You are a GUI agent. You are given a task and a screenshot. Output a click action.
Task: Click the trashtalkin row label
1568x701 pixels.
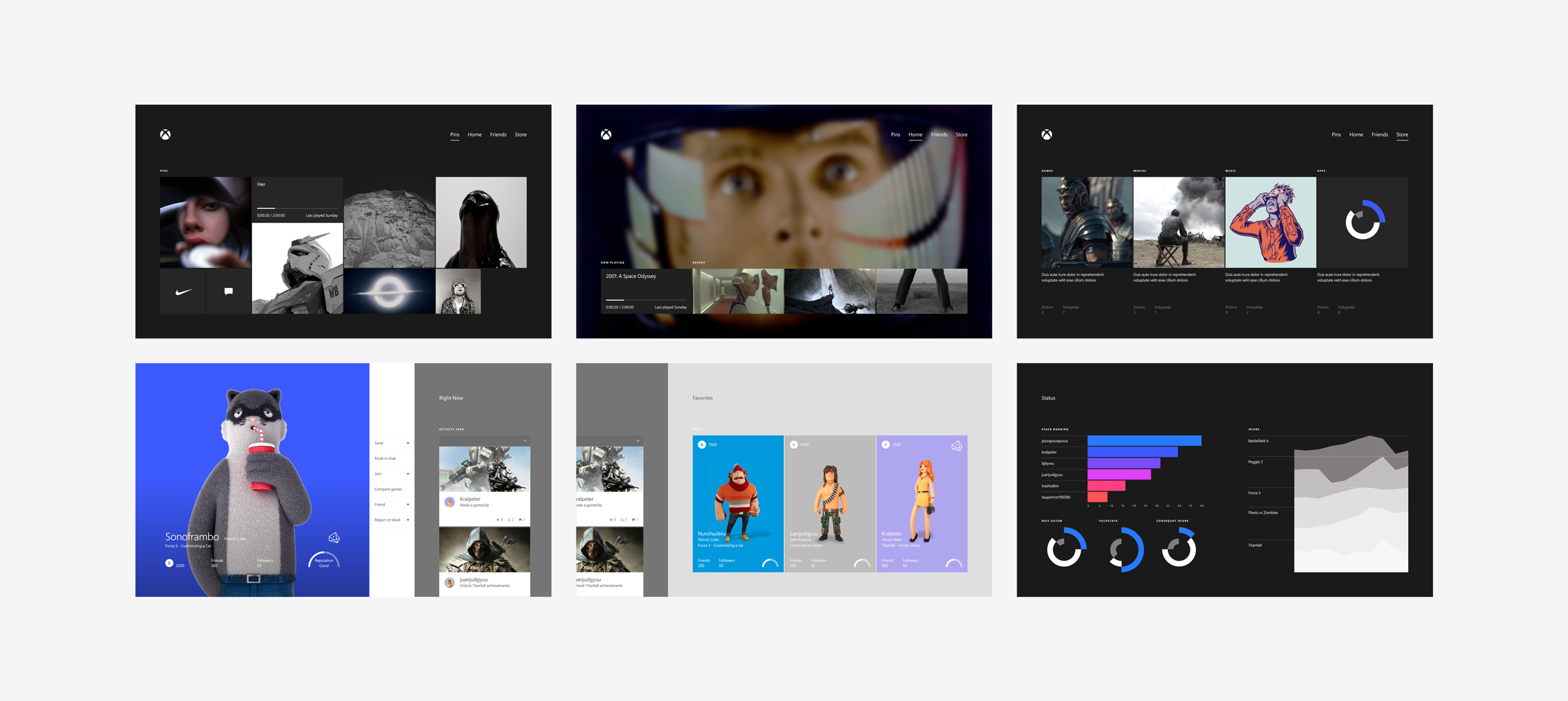point(1050,486)
